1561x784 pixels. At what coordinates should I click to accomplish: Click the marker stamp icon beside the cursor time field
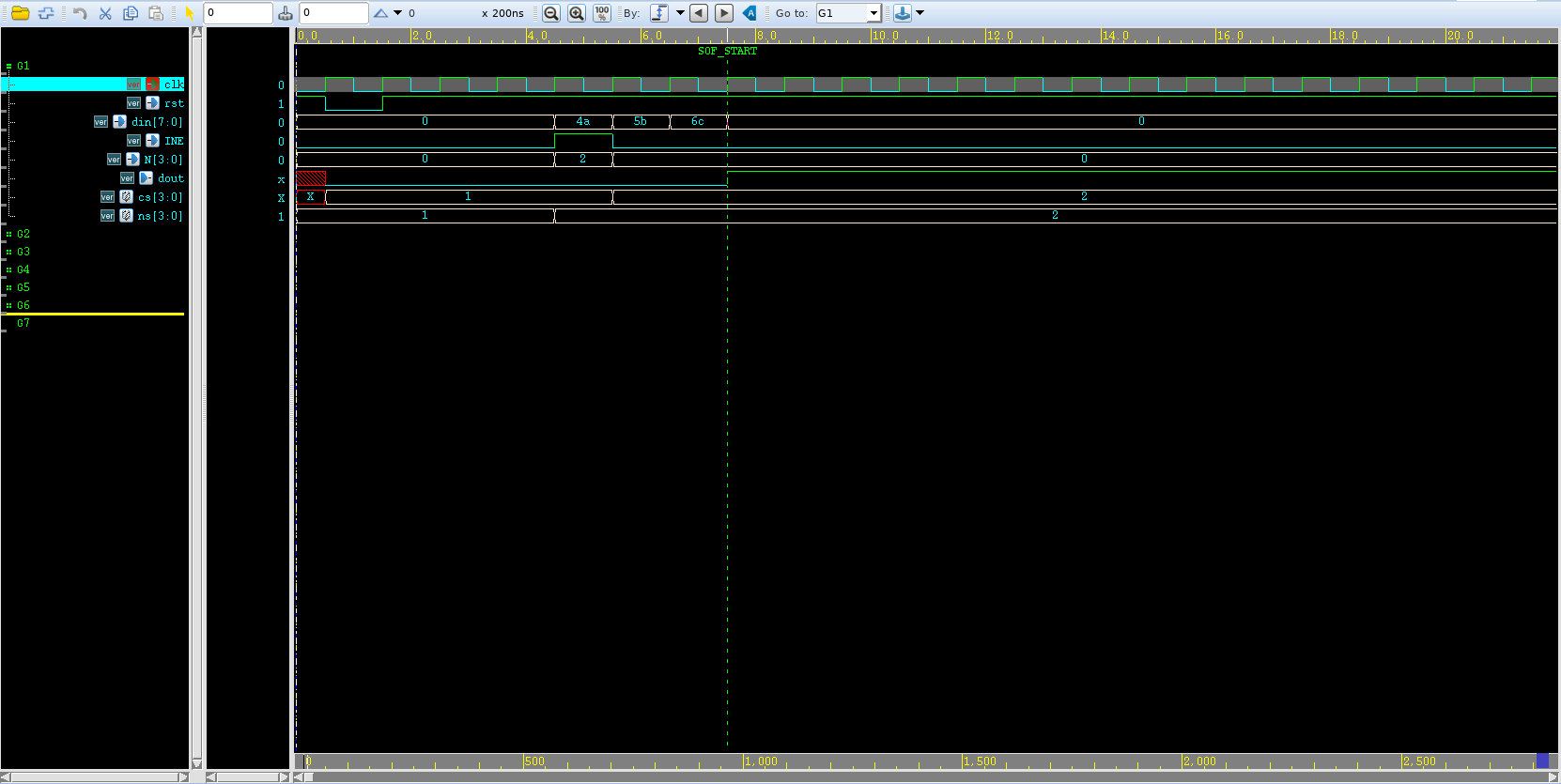click(x=286, y=13)
